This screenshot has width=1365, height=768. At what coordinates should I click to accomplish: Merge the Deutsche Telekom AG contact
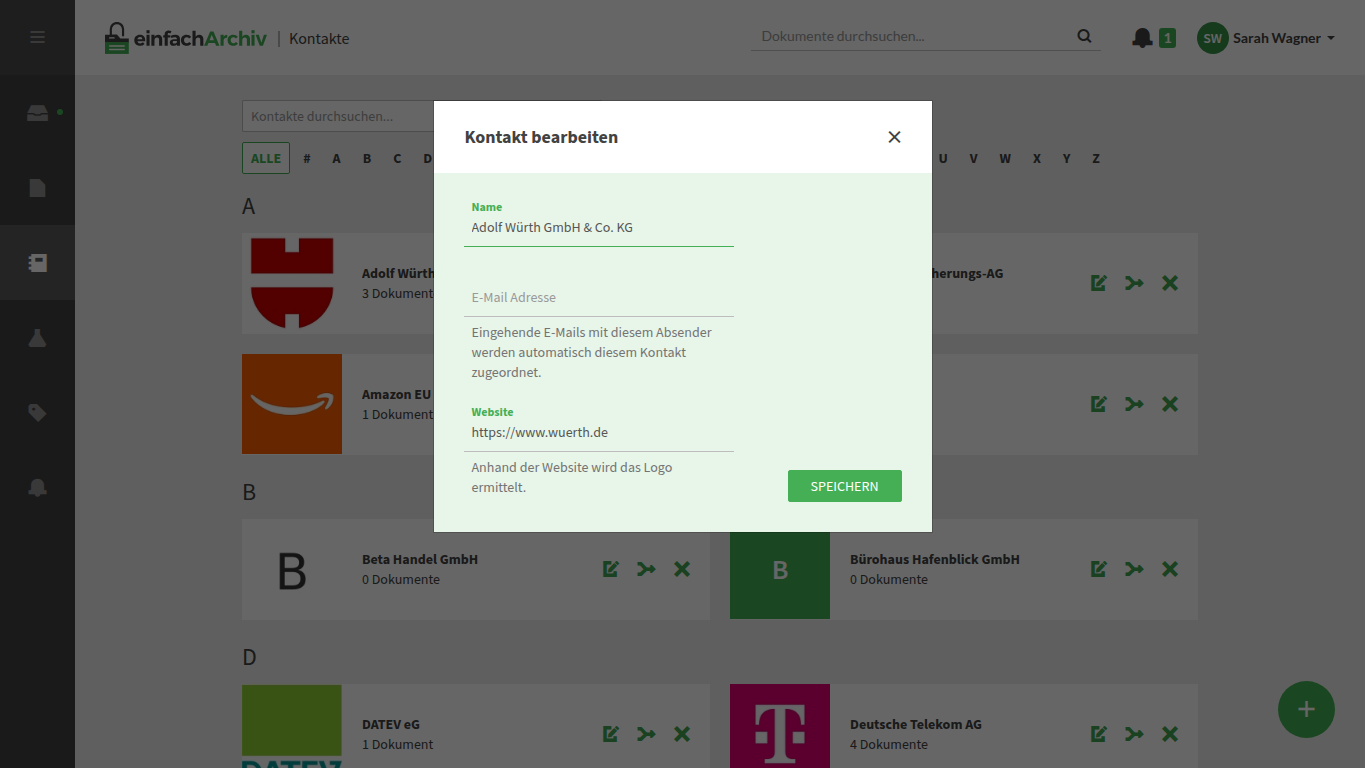[x=1134, y=734]
